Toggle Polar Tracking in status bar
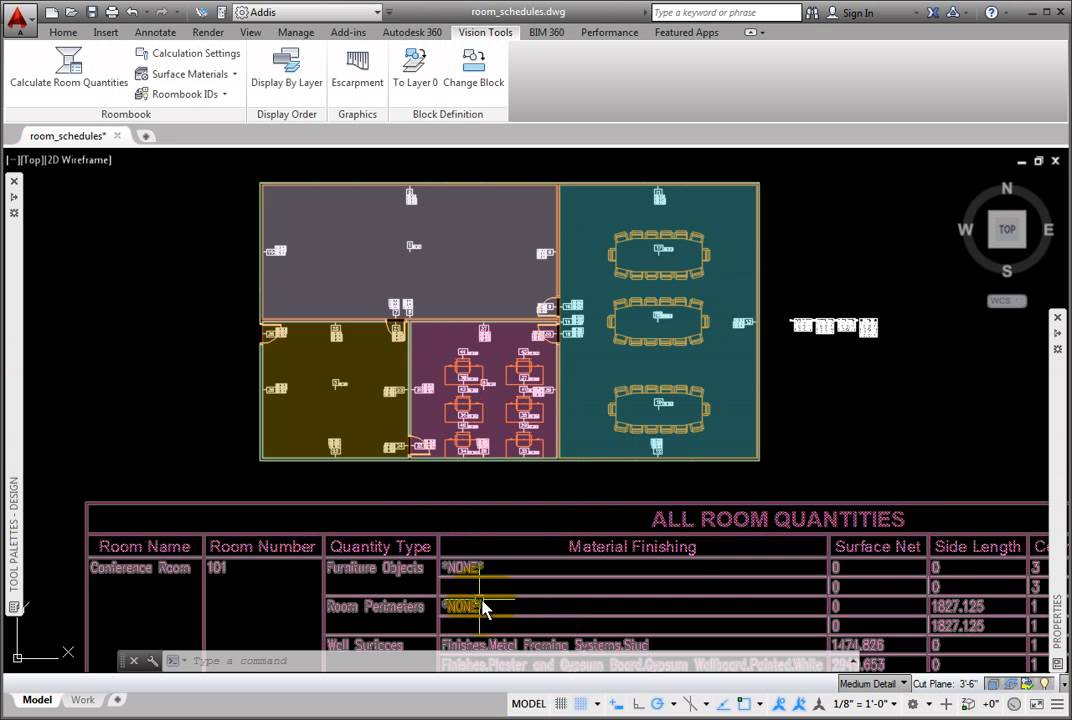The width and height of the screenshot is (1072, 720). click(x=657, y=704)
